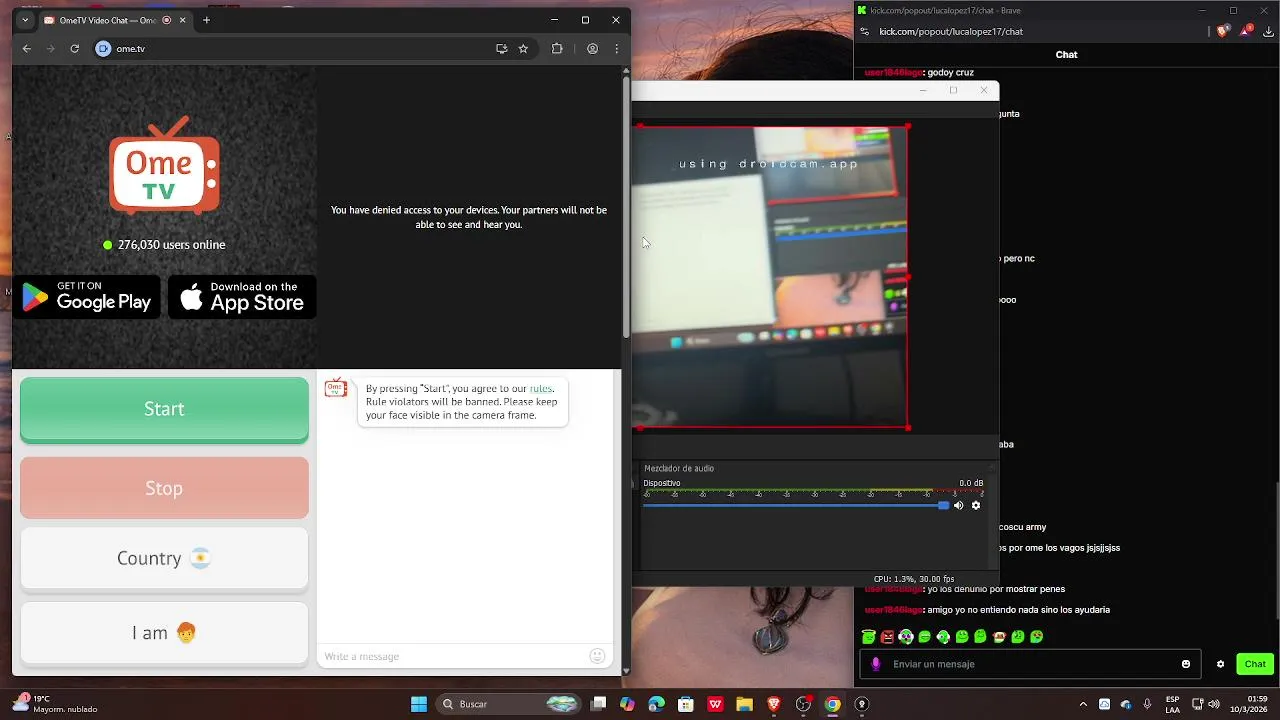
Task: Open the Chrome profile icon
Action: pos(592,48)
